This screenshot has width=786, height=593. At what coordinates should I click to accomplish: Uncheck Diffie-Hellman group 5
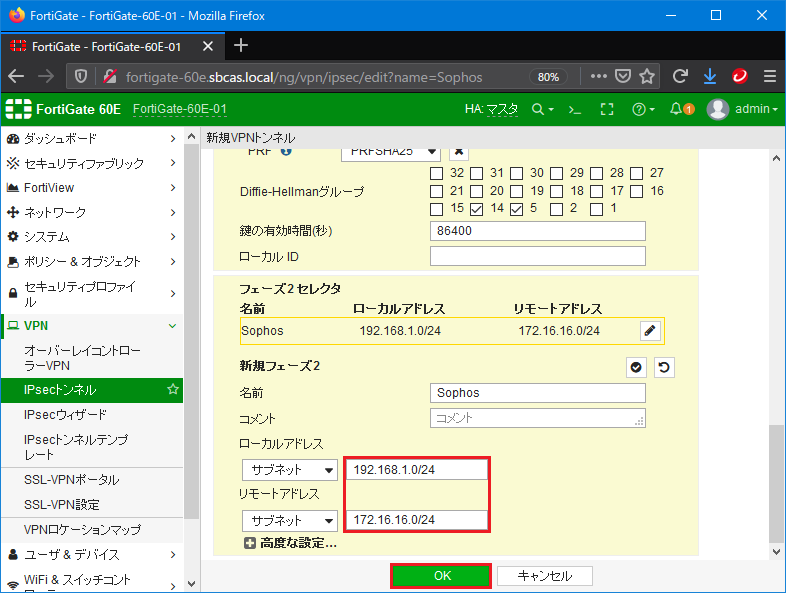[x=517, y=209]
